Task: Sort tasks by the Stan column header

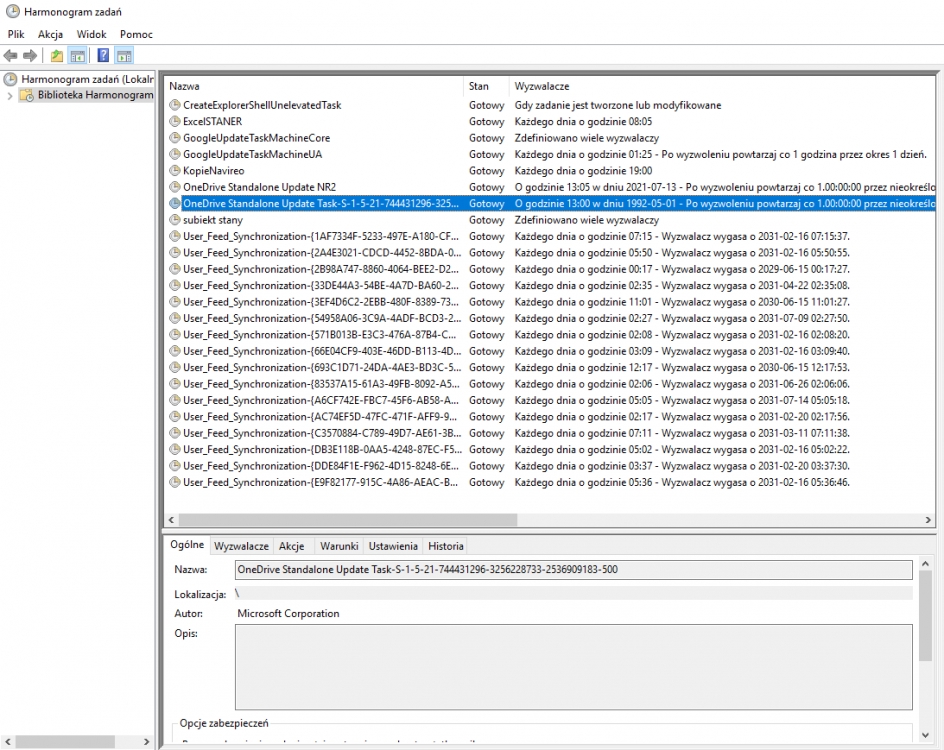Action: [x=486, y=87]
